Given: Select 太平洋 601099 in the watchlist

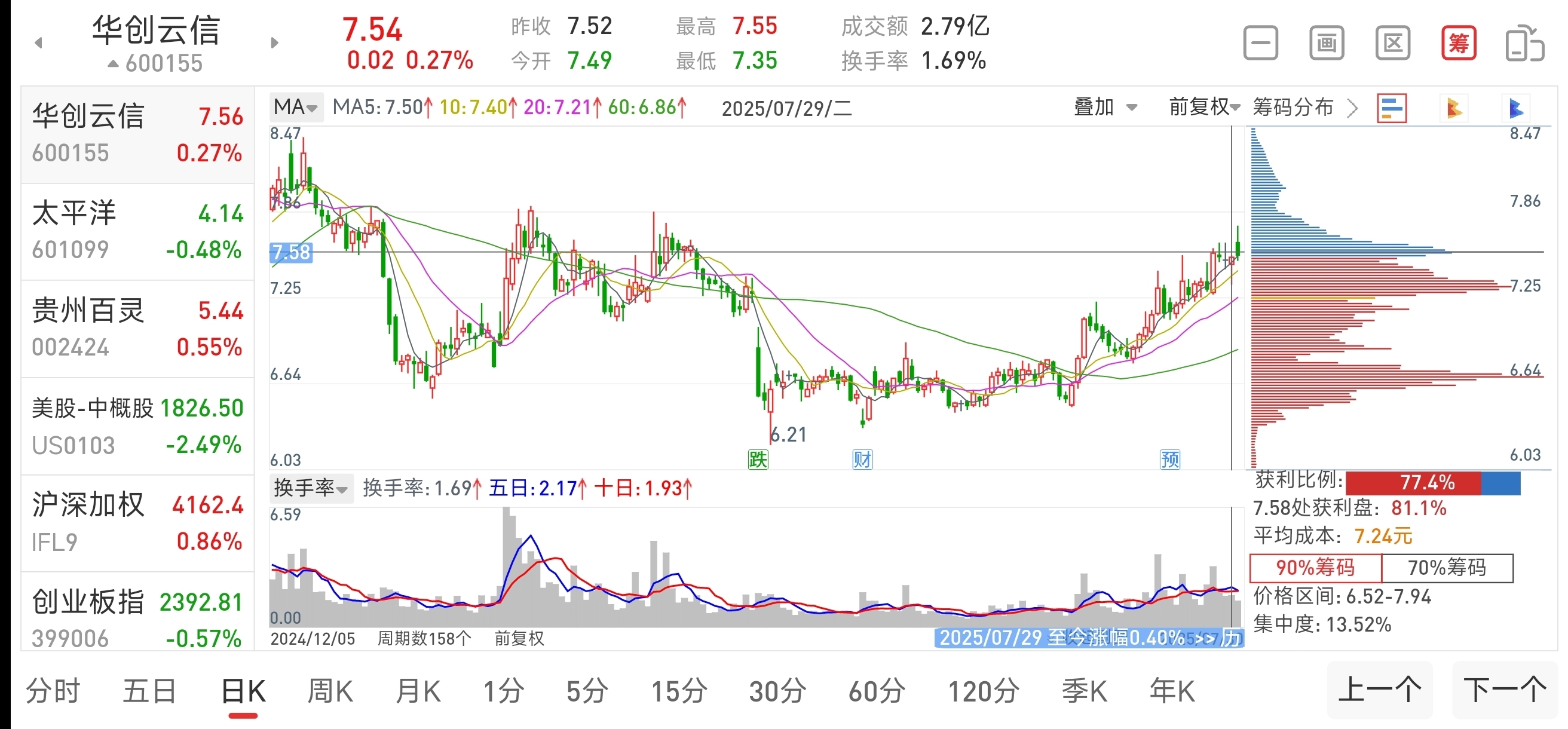Looking at the screenshot, I should [137, 231].
